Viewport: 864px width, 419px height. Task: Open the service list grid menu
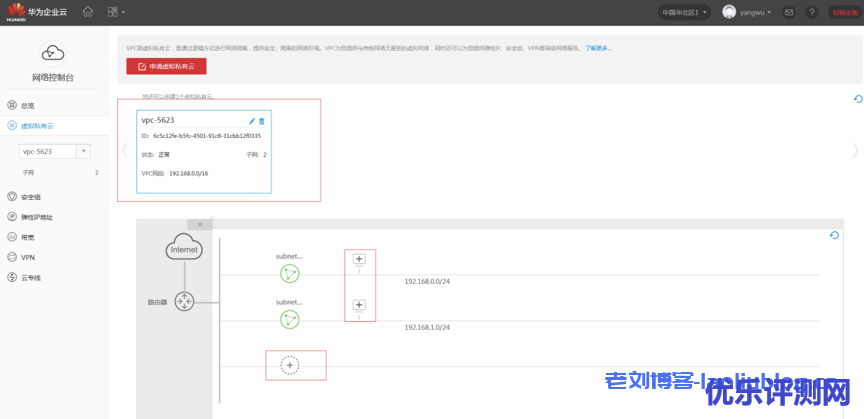pos(113,12)
